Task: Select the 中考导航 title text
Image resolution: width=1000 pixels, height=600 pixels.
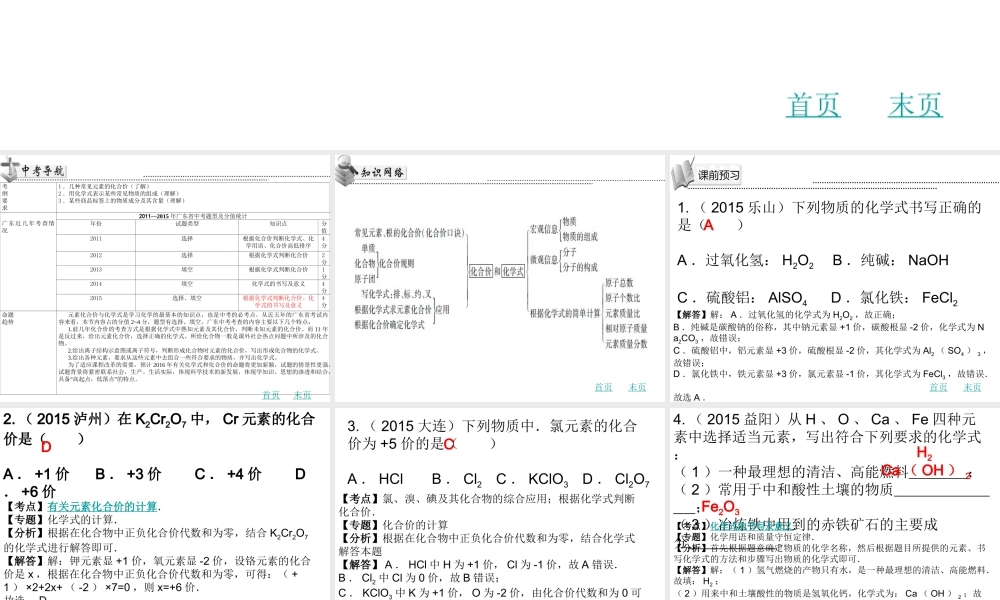Action: (43, 171)
